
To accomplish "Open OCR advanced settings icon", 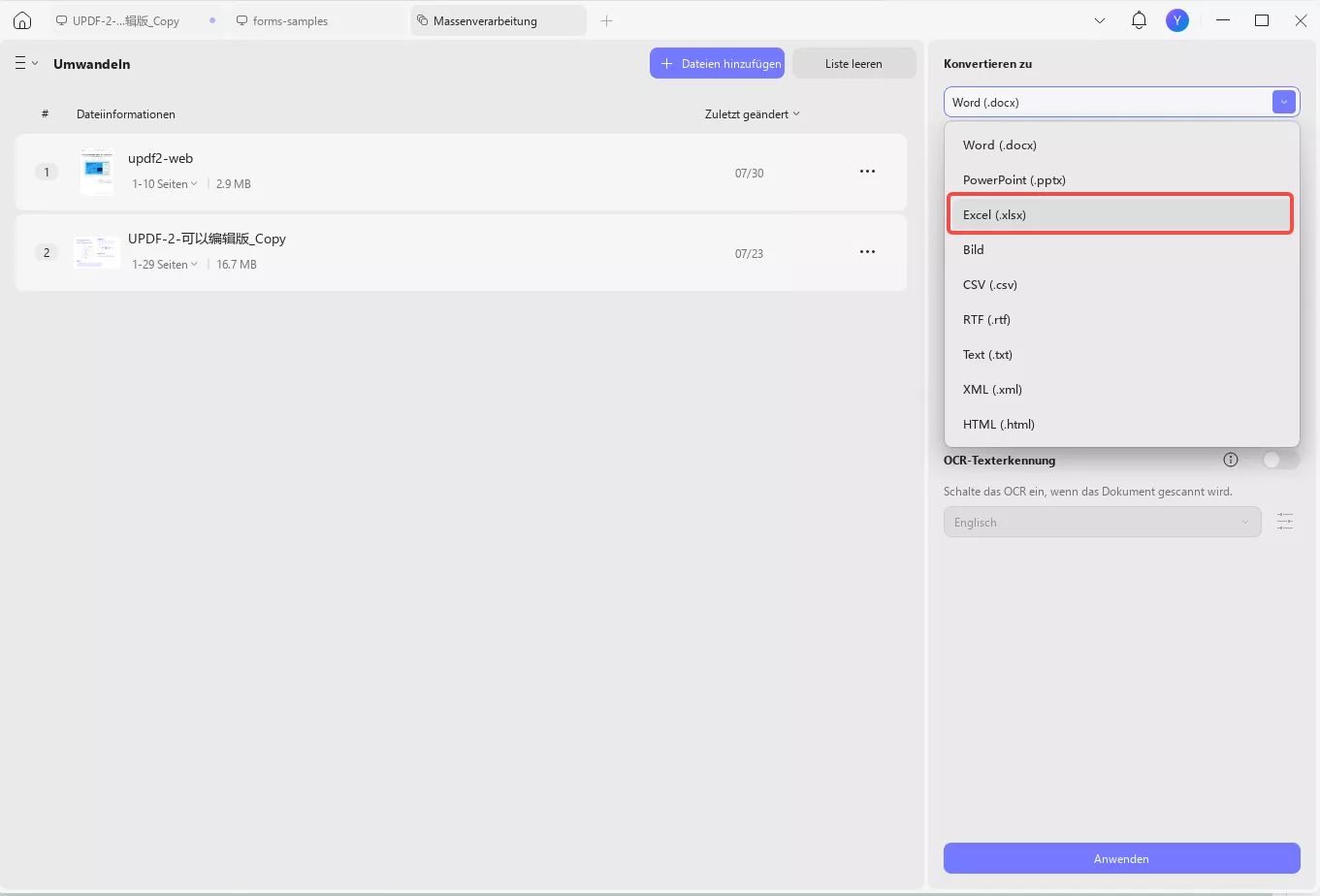I will 1285,522.
